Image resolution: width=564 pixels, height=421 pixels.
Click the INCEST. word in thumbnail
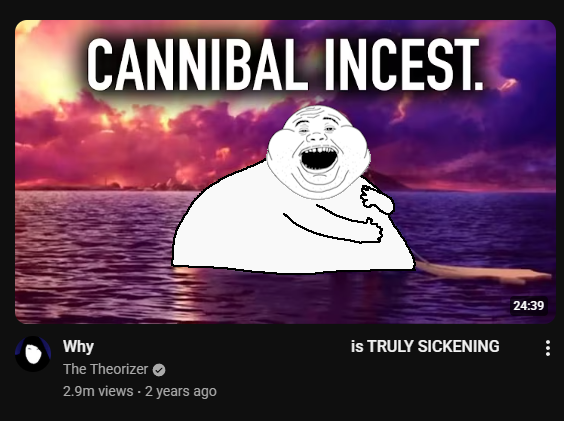point(404,64)
